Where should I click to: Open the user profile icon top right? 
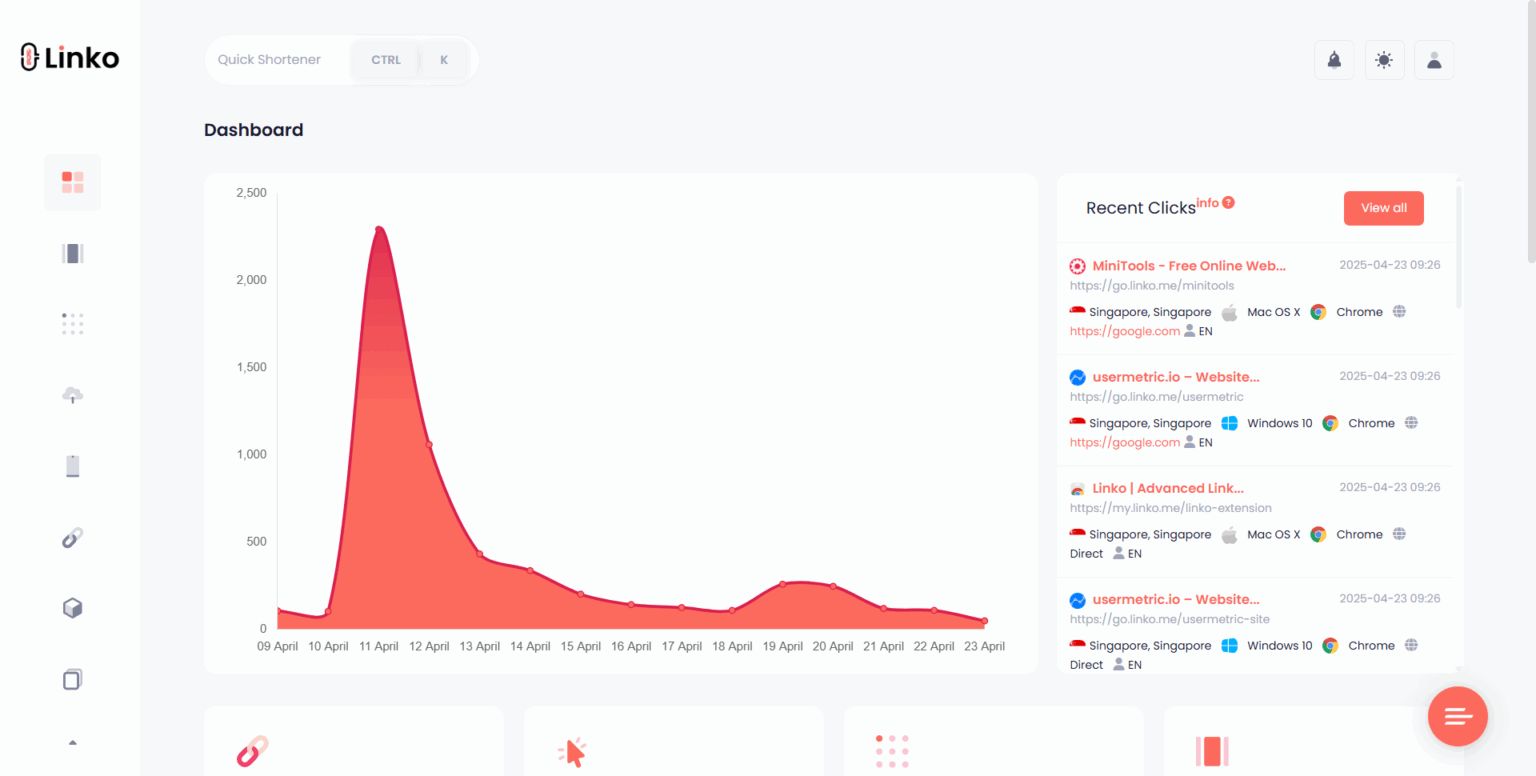click(x=1434, y=59)
